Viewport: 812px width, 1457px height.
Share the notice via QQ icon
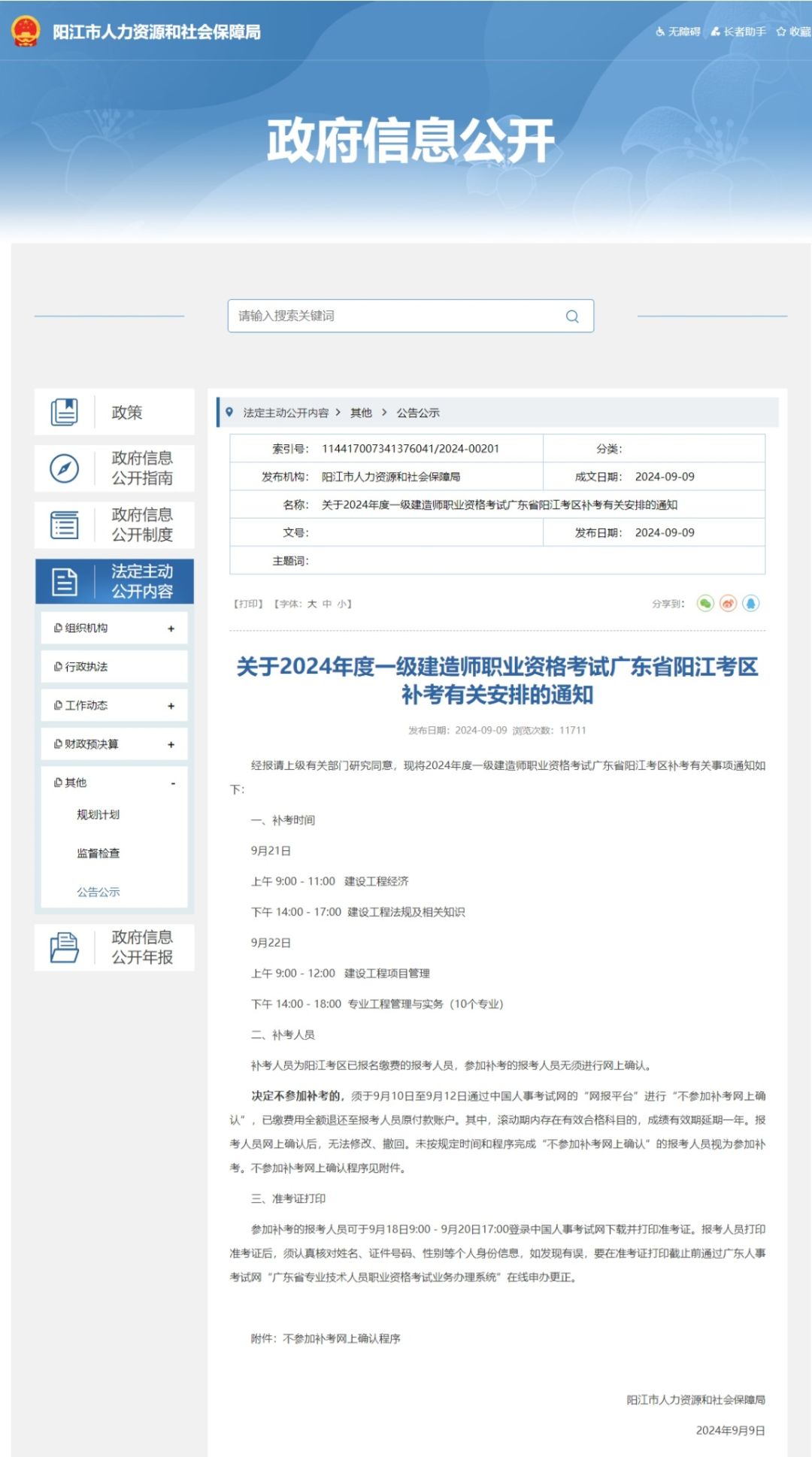point(751,604)
